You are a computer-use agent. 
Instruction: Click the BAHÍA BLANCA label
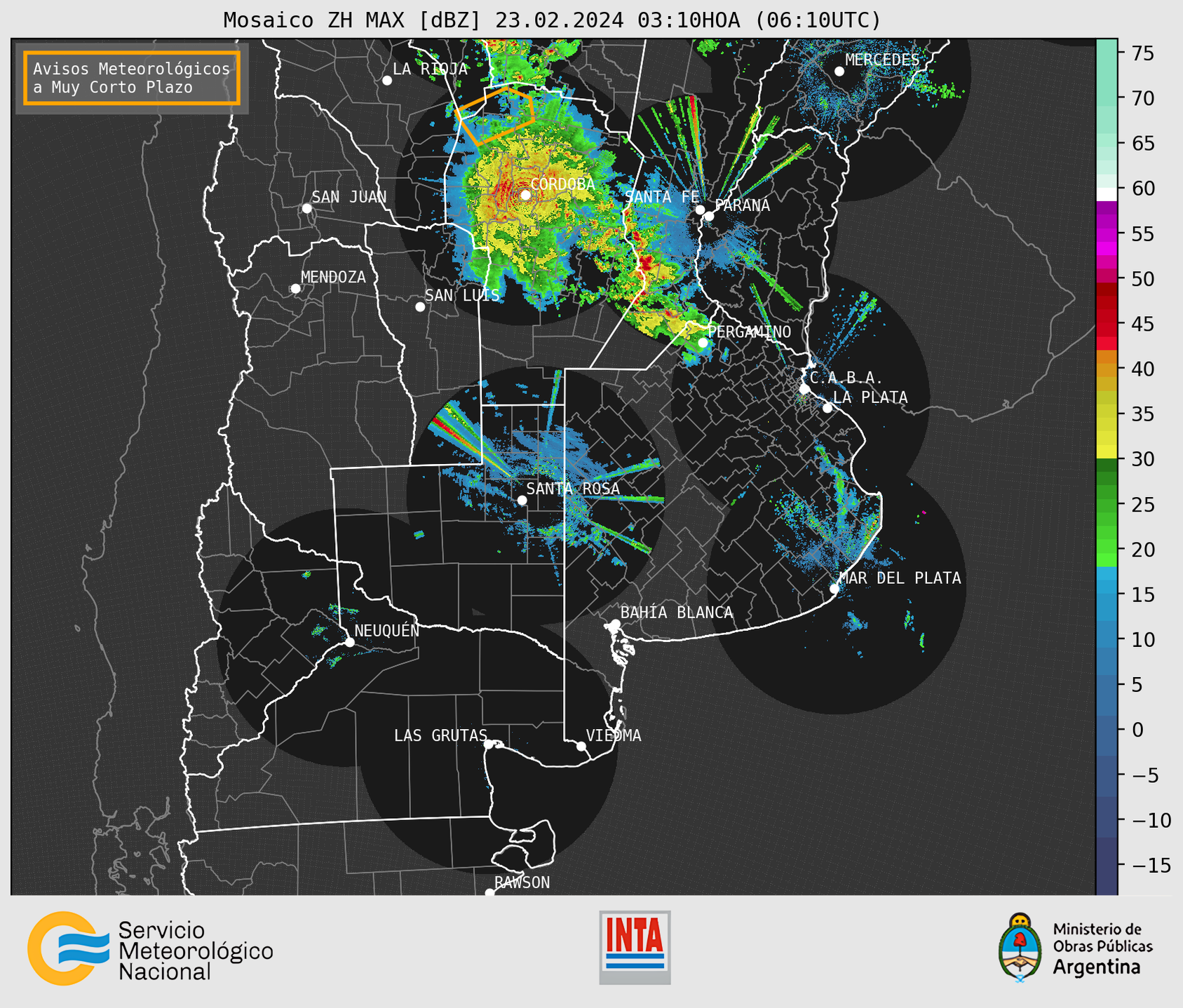677,613
